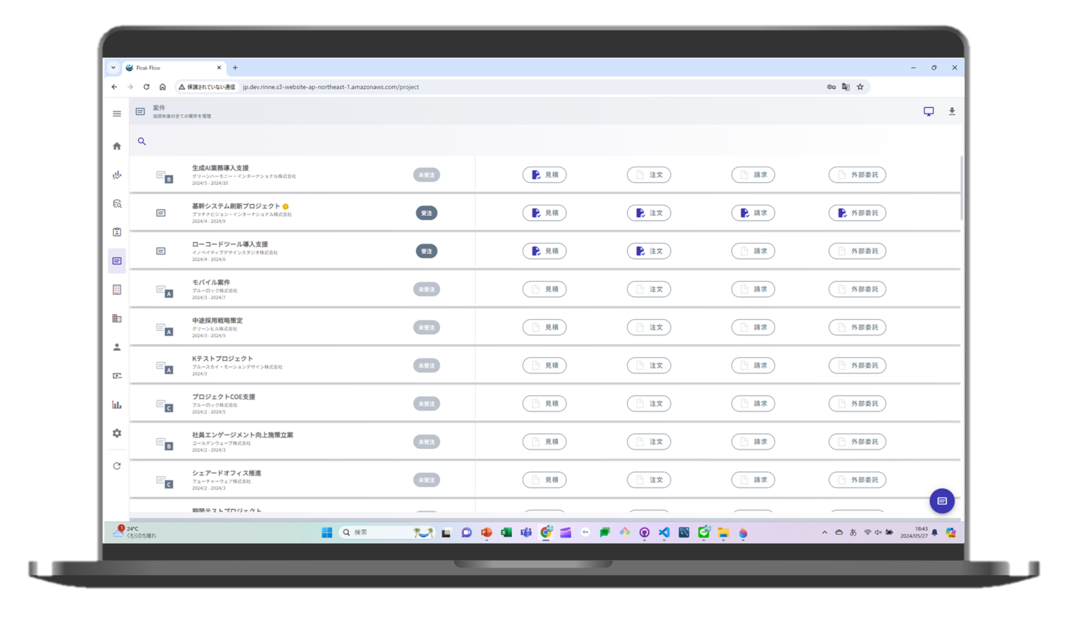Click the project icon for 生成AI業務導入支援

pyautogui.click(x=164, y=176)
